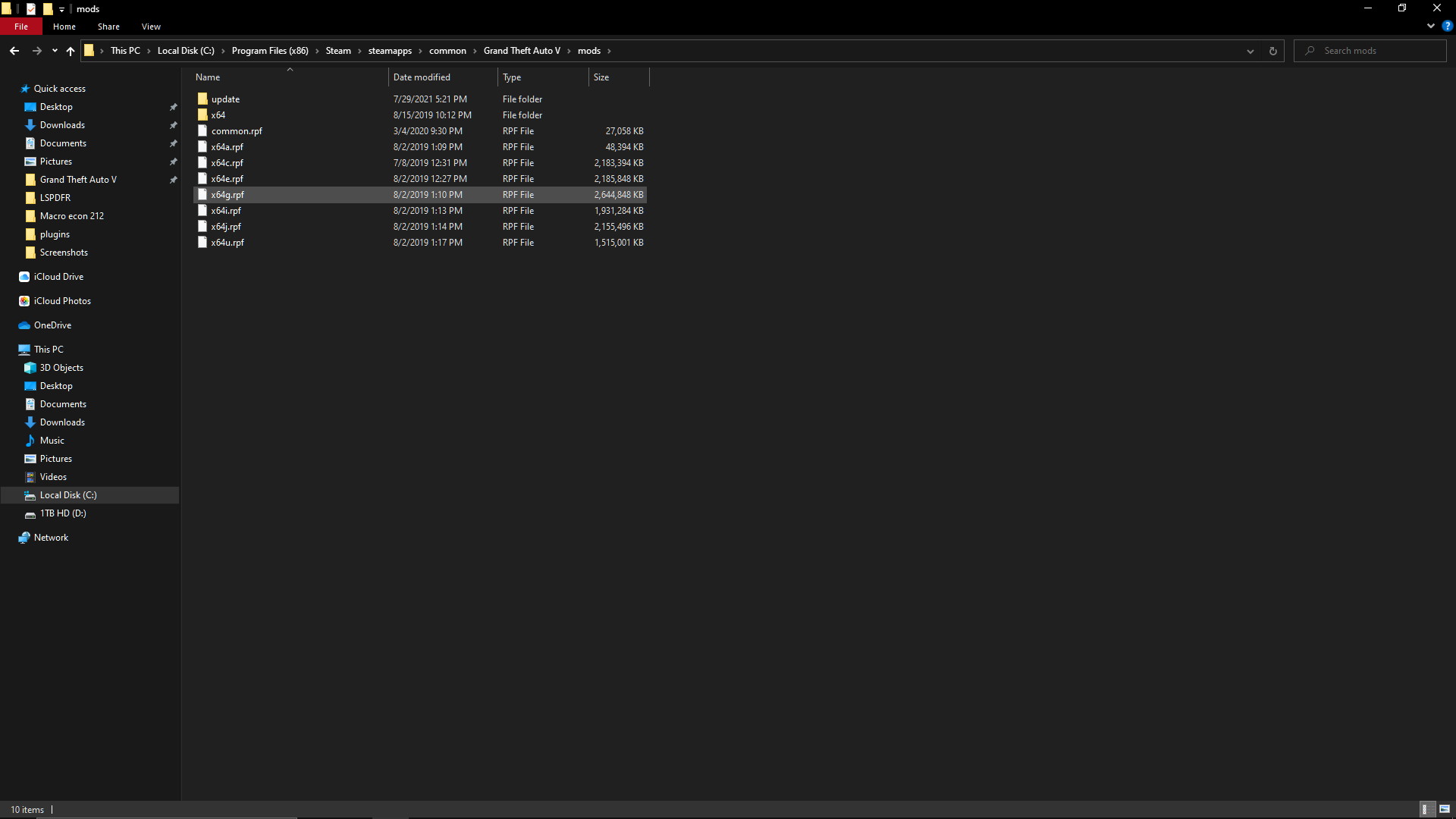1456x819 pixels.
Task: Click the Back navigation arrow
Action: click(14, 51)
